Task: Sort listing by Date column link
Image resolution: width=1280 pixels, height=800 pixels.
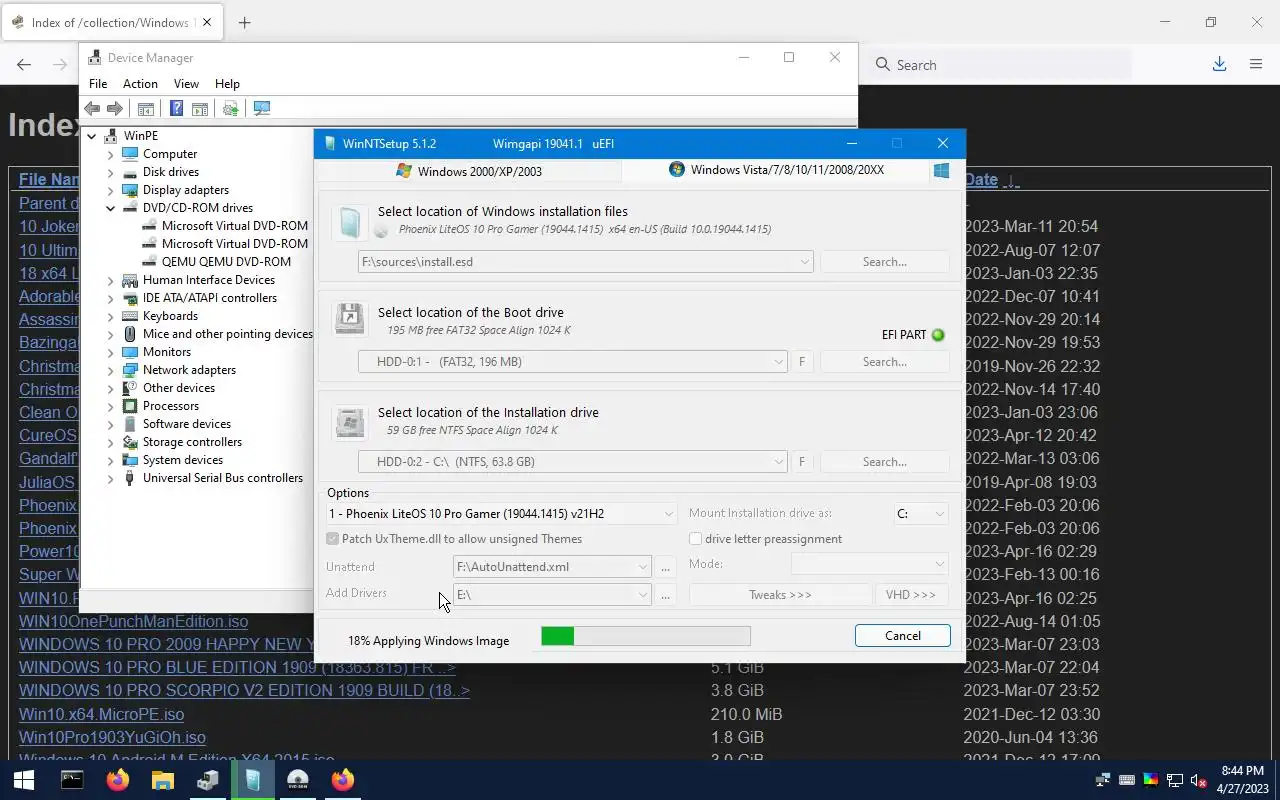Action: point(981,180)
